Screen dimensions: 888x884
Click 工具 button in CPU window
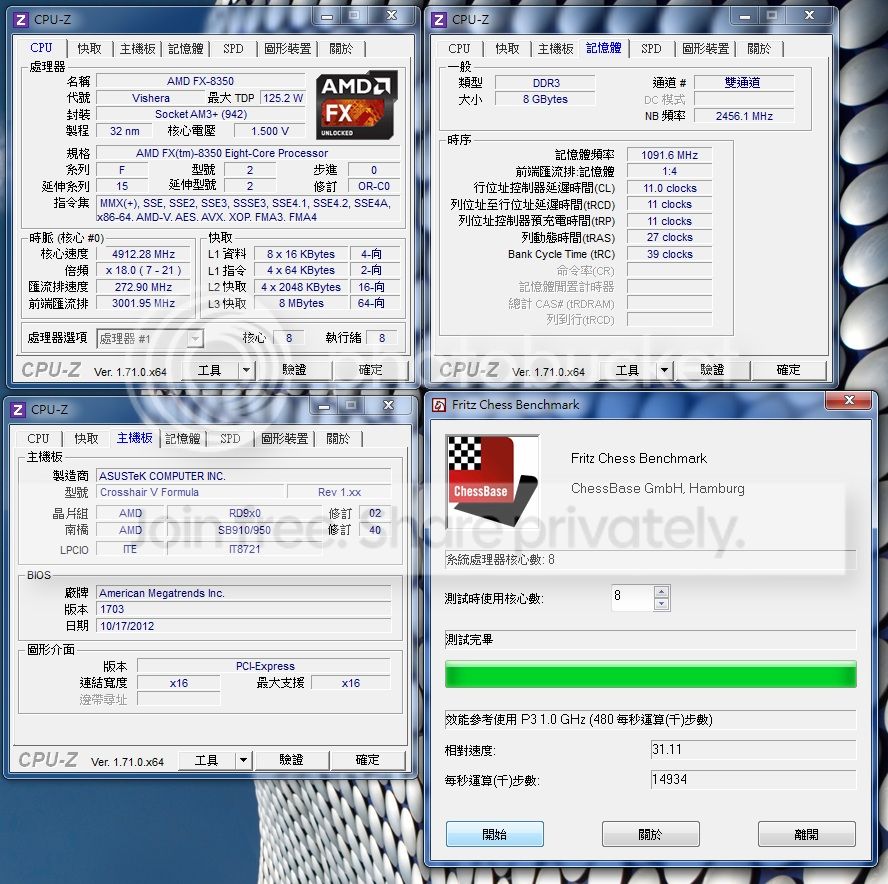pyautogui.click(x=210, y=370)
